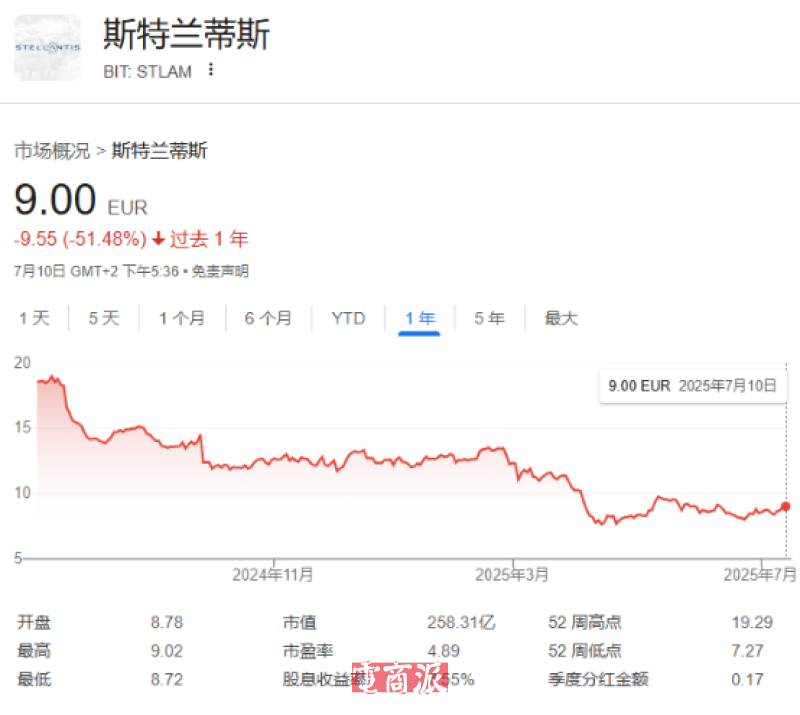The image size is (800, 715).
Task: Select the 5 天 time range tab
Action: 104,318
